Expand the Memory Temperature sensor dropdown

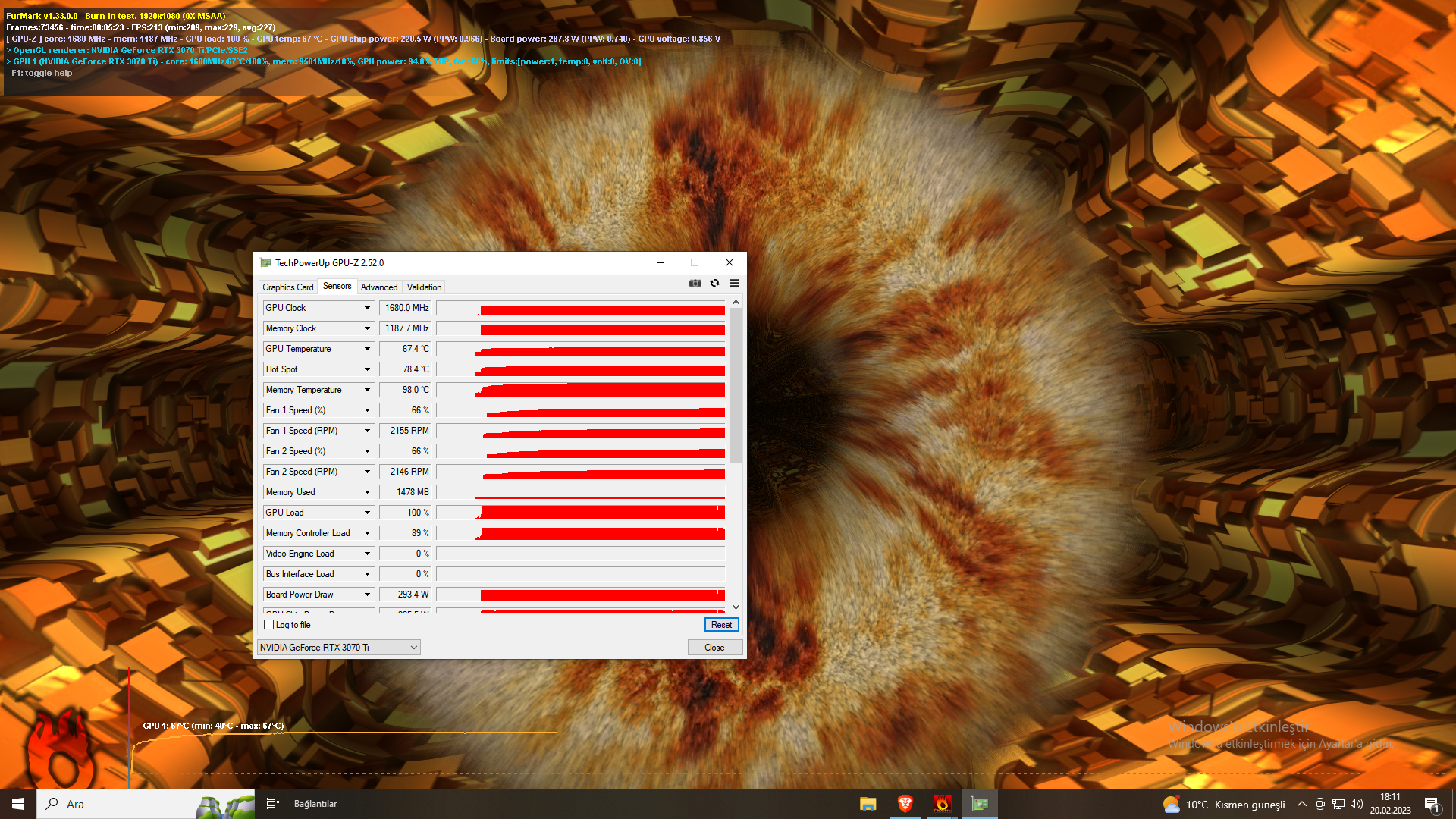[x=367, y=390]
